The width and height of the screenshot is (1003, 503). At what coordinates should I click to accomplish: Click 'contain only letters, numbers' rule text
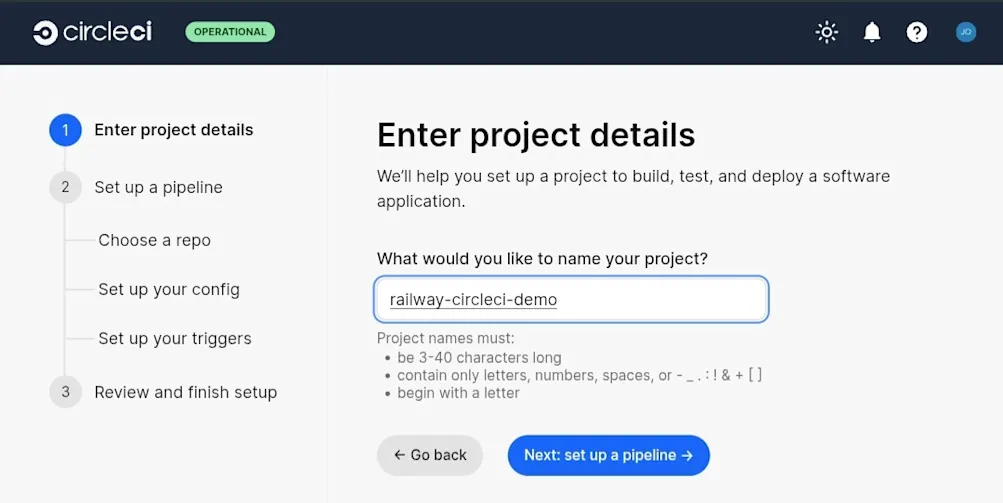(580, 376)
